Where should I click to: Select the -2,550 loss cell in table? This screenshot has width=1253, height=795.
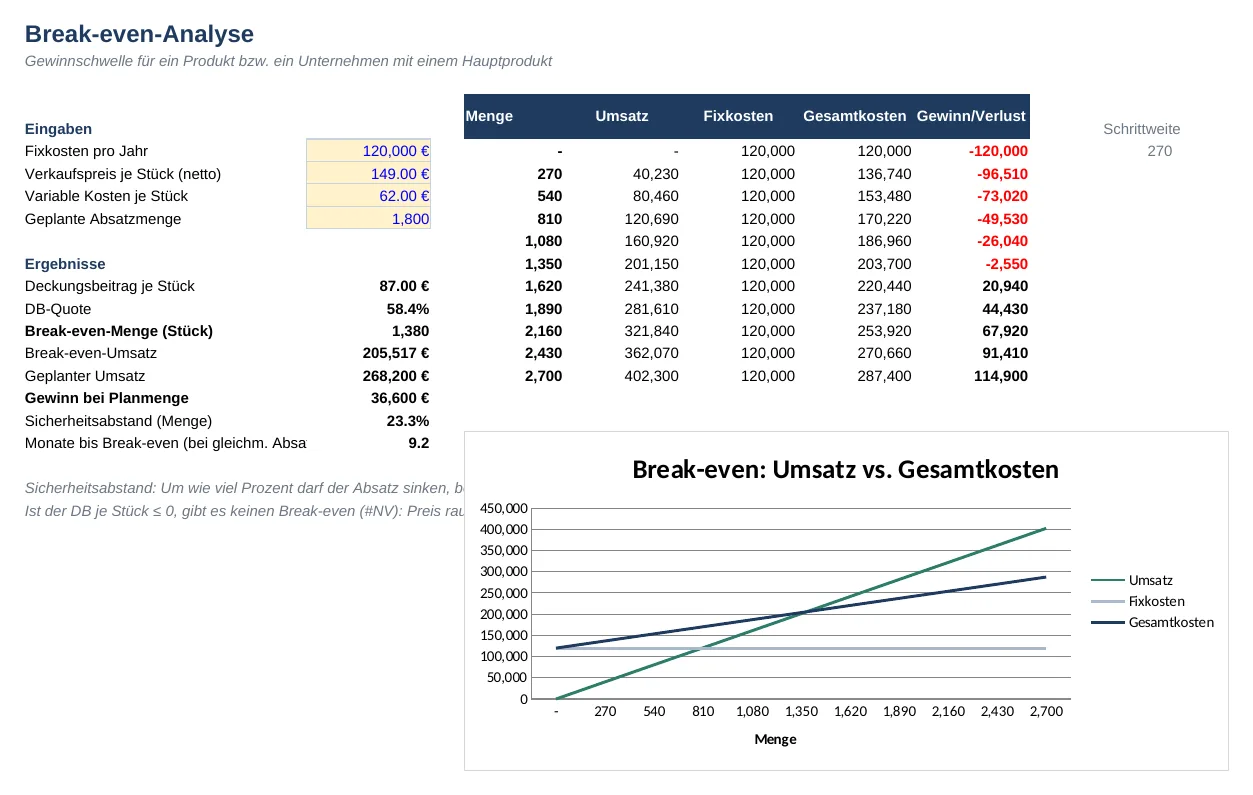coord(1006,264)
